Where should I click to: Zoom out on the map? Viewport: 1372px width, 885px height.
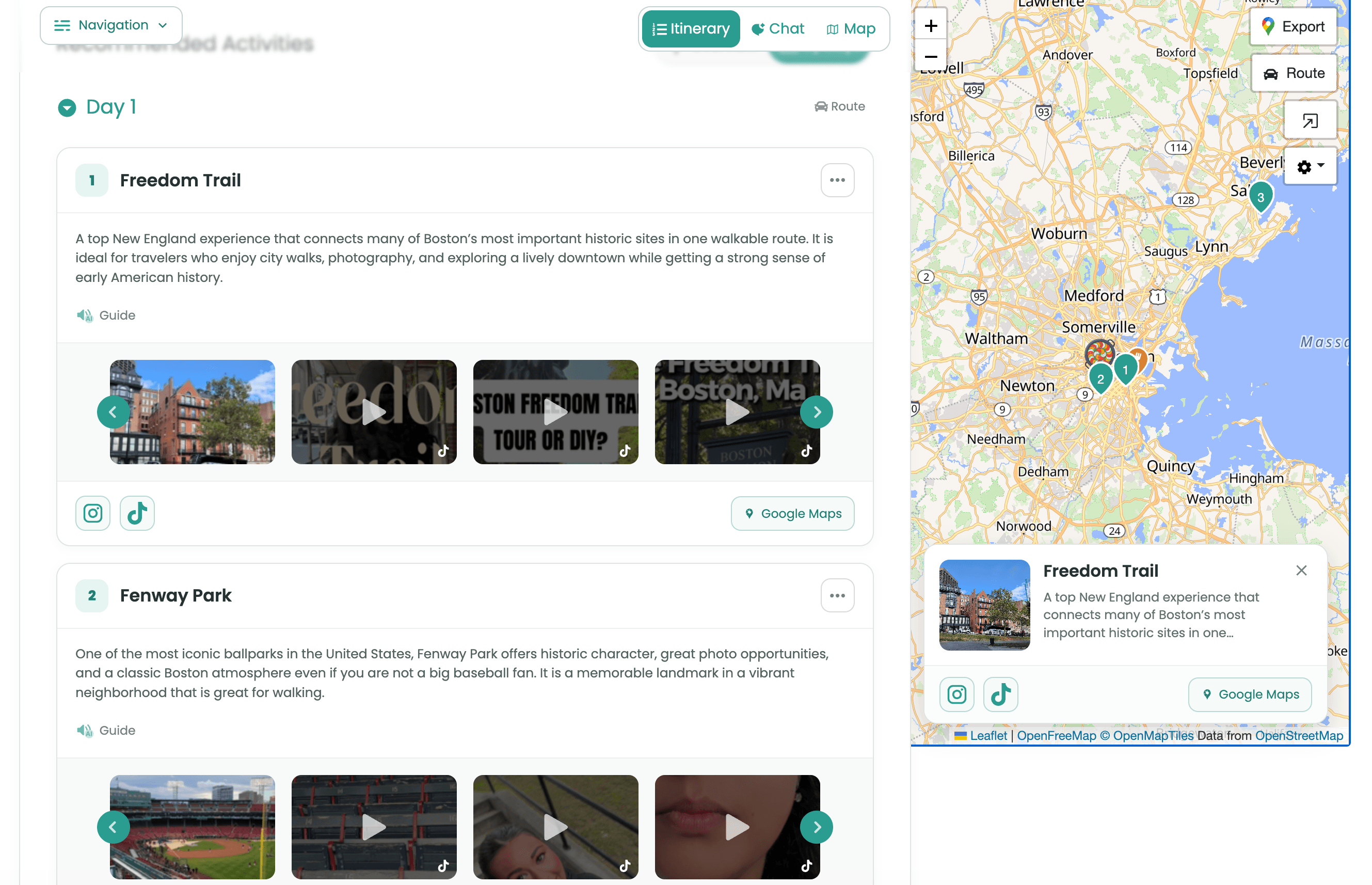coord(931,56)
